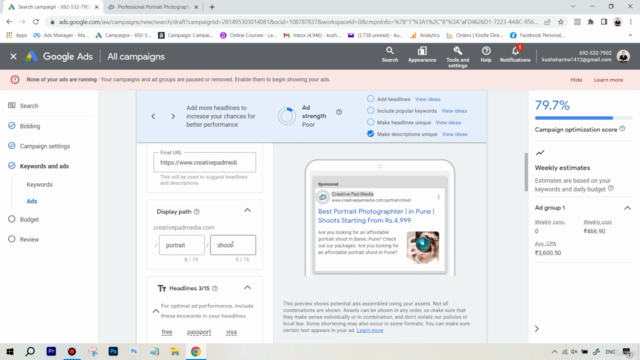Click the Google Ads logo
The width and height of the screenshot is (640, 360).
click(59, 56)
